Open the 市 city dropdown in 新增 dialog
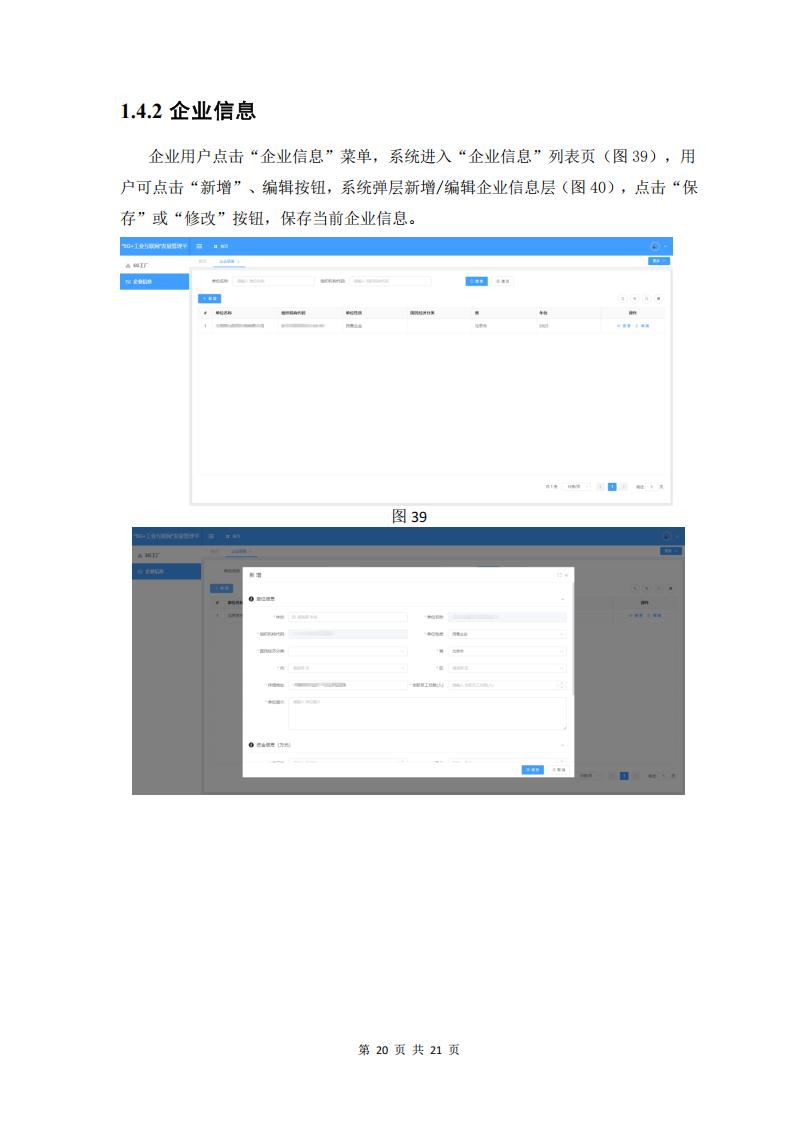794x1123 pixels. click(x=348, y=668)
